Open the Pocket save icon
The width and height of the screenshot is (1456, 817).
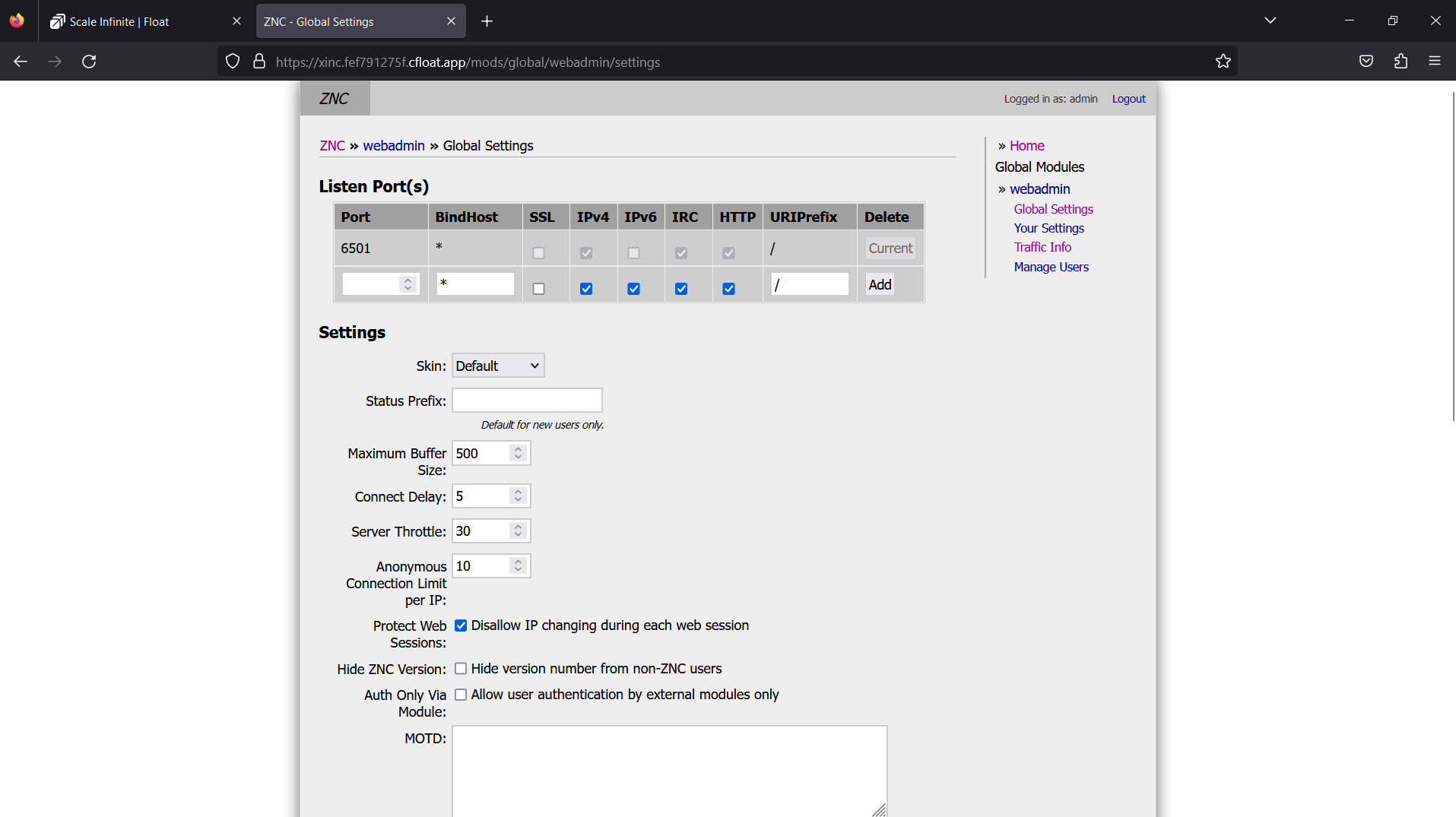[1366, 62]
